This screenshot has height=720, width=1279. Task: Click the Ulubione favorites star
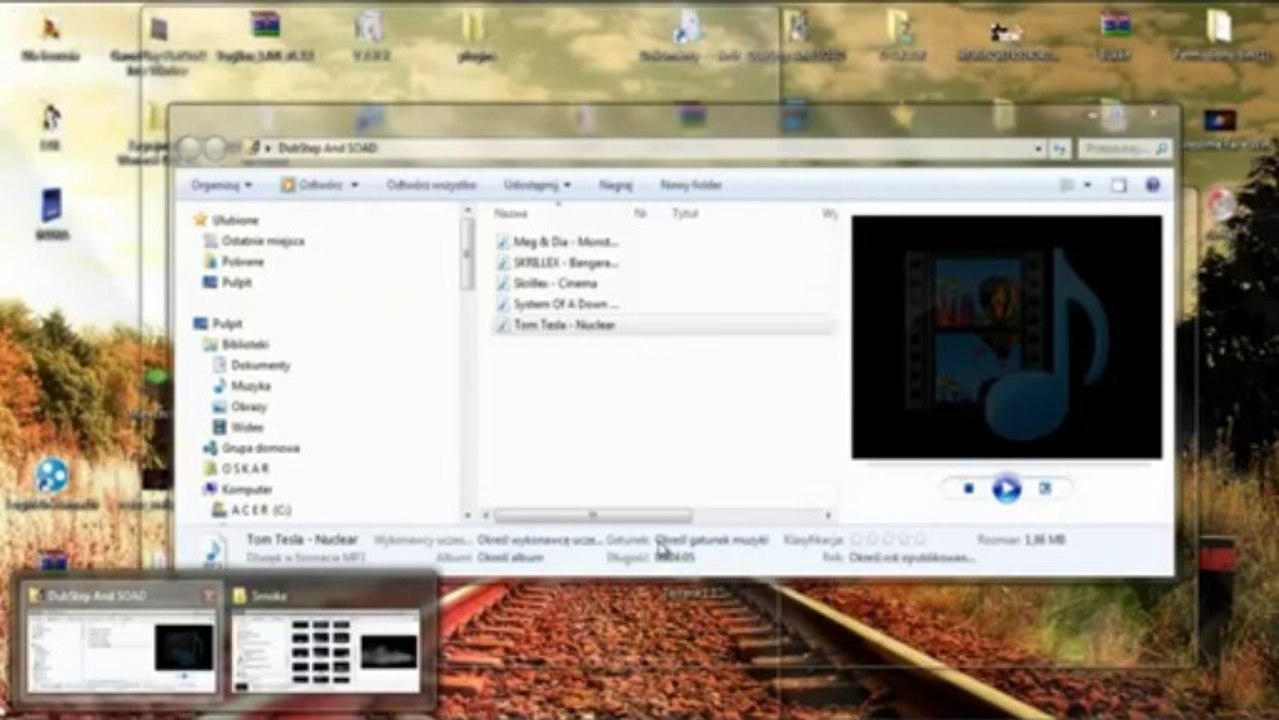(x=201, y=220)
